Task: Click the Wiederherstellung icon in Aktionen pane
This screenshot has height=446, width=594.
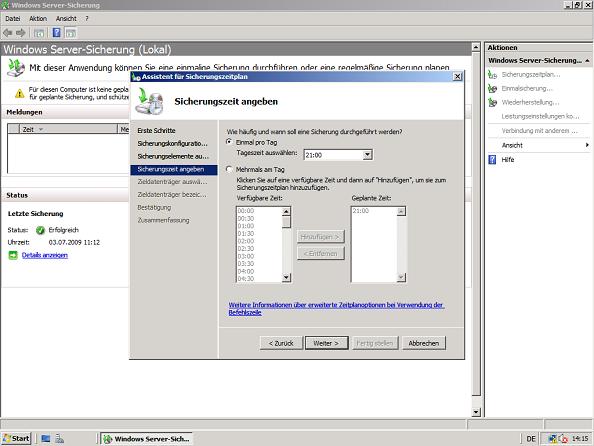Action: point(492,102)
